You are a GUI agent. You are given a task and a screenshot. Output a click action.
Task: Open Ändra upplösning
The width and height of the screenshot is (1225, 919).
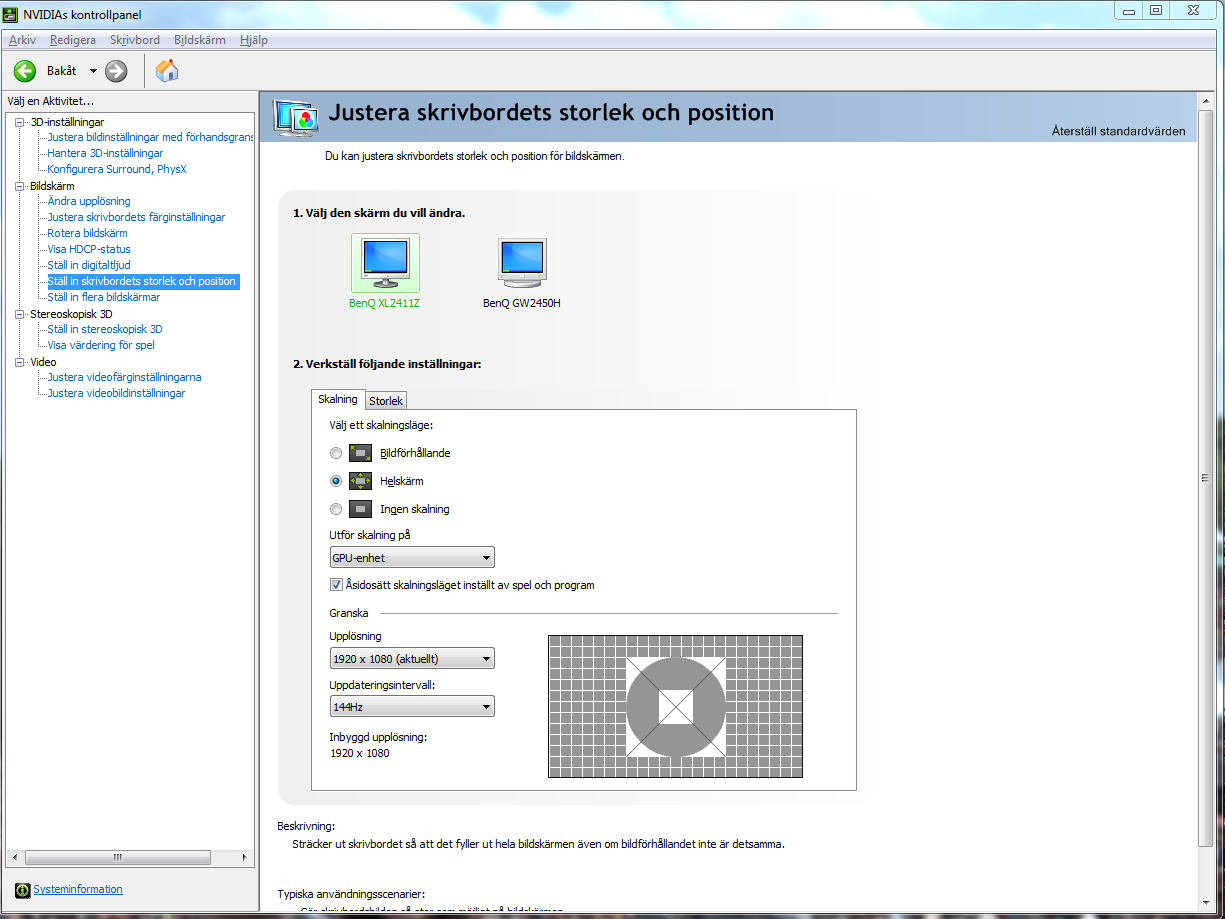[89, 201]
